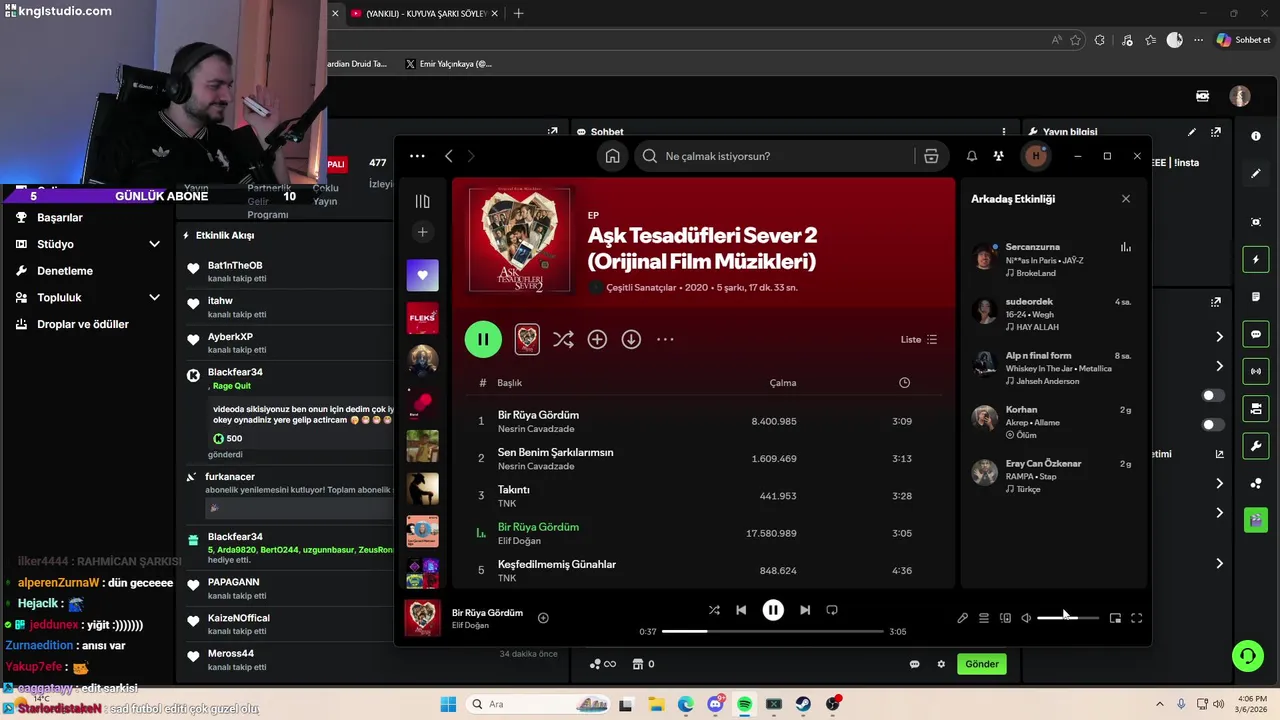Pause from the bottom player bar
The height and width of the screenshot is (720, 1280).
click(x=773, y=610)
